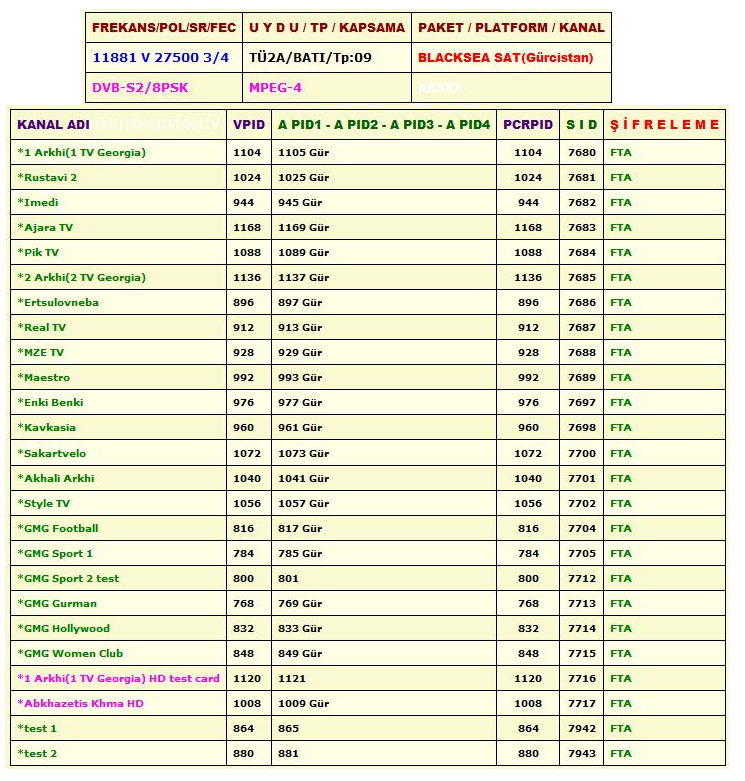Click SID value '7715' in GMG Women Club row
Viewport: 745px width, 781px height.
[582, 653]
